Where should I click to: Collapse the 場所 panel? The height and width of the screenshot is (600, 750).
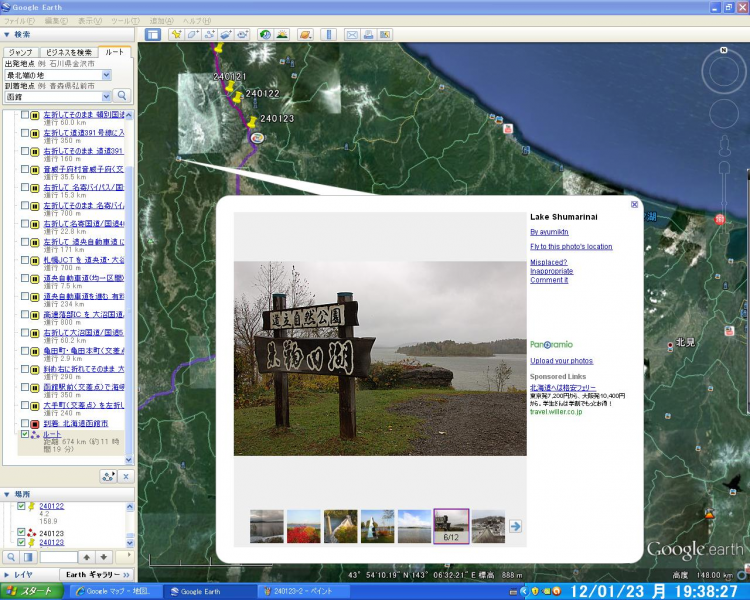(7, 494)
